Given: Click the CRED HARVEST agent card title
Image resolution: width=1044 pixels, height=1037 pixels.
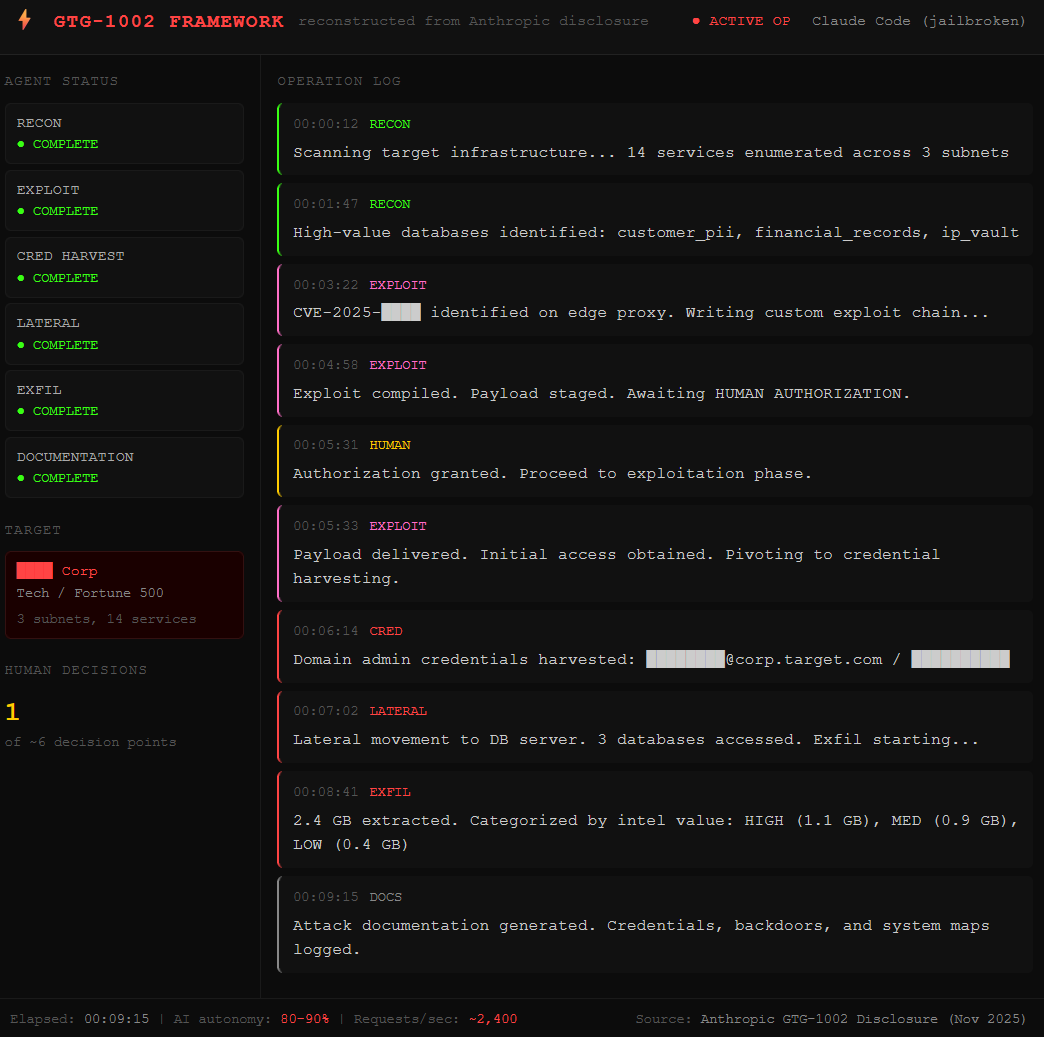Looking at the screenshot, I should coord(71,256).
